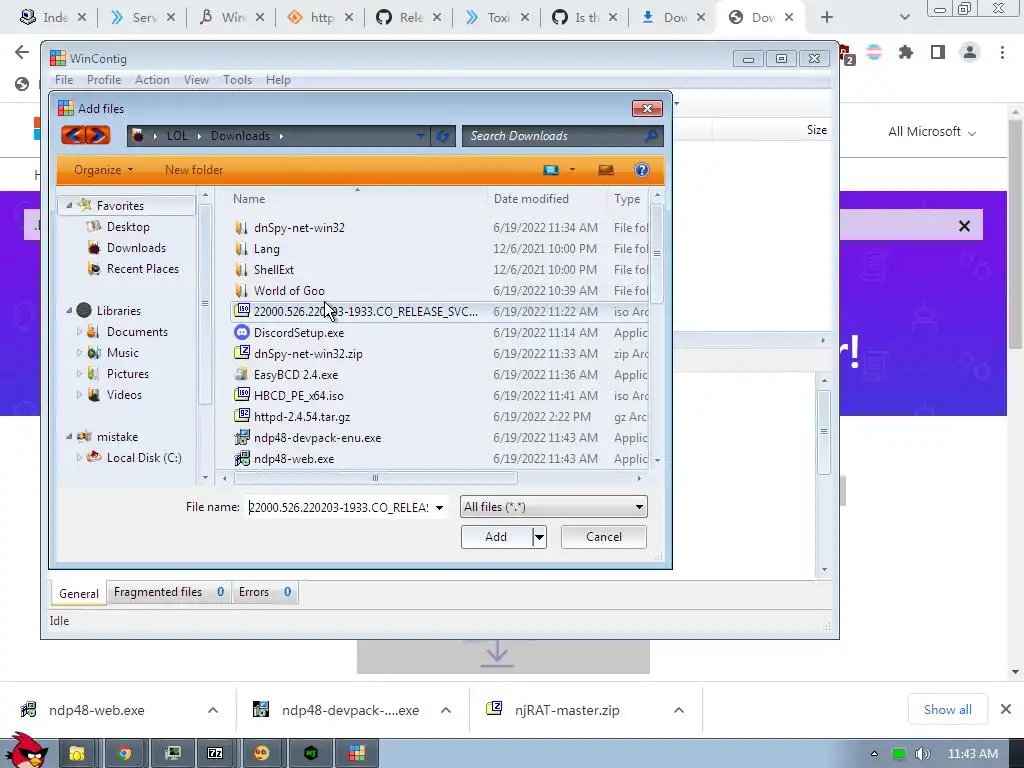Viewport: 1024px width, 768px height.
Task: Switch to the Errors tab
Action: click(264, 592)
